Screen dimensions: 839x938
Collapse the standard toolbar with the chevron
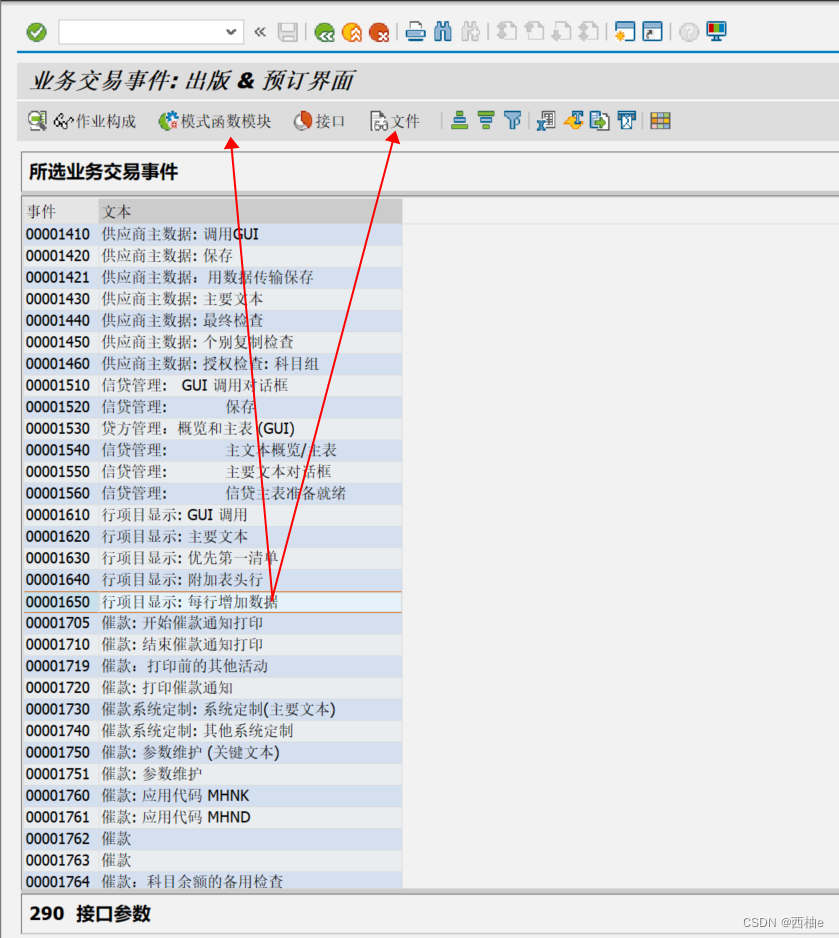tap(259, 31)
